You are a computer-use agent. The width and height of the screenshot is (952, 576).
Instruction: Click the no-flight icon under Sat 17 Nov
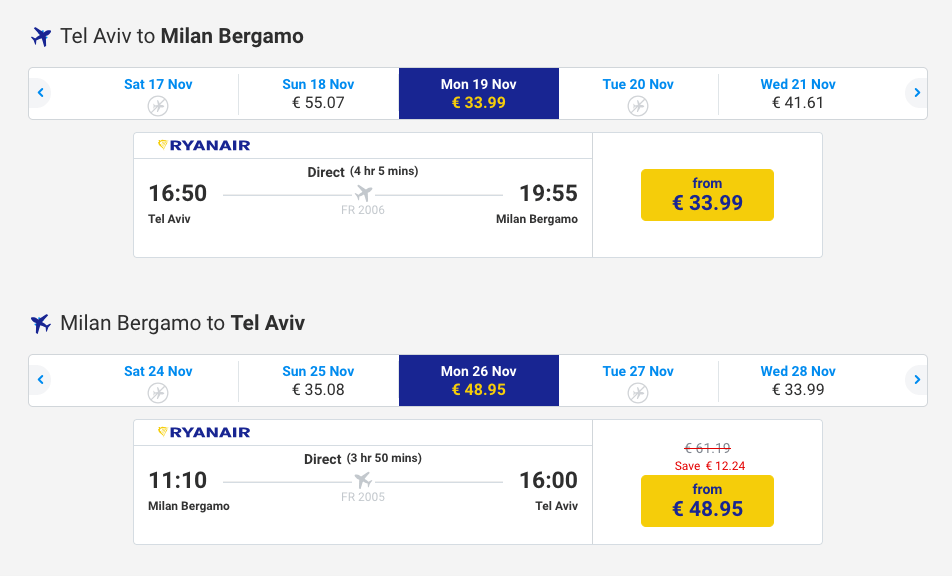tap(158, 105)
